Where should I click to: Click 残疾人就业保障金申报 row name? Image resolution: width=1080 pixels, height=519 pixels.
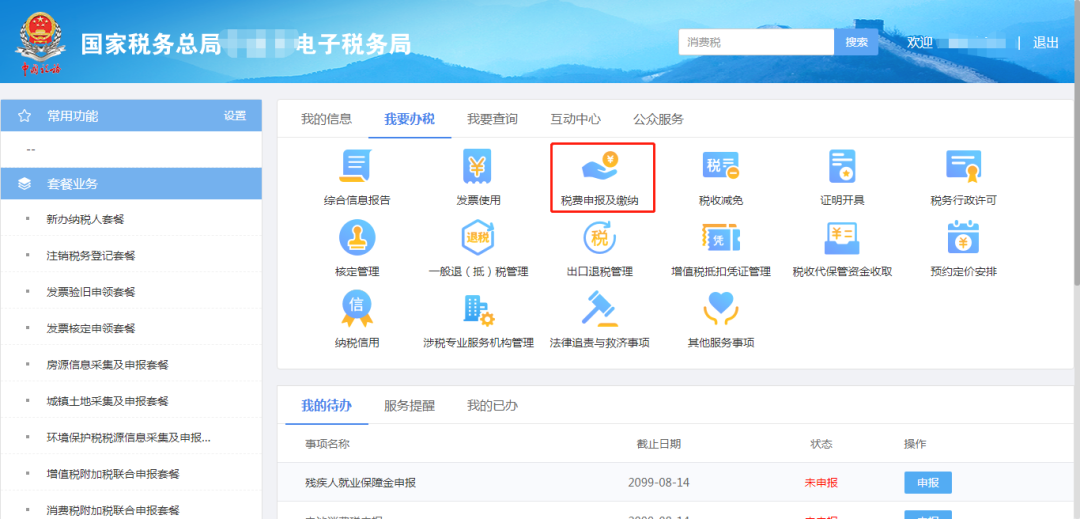point(361,483)
